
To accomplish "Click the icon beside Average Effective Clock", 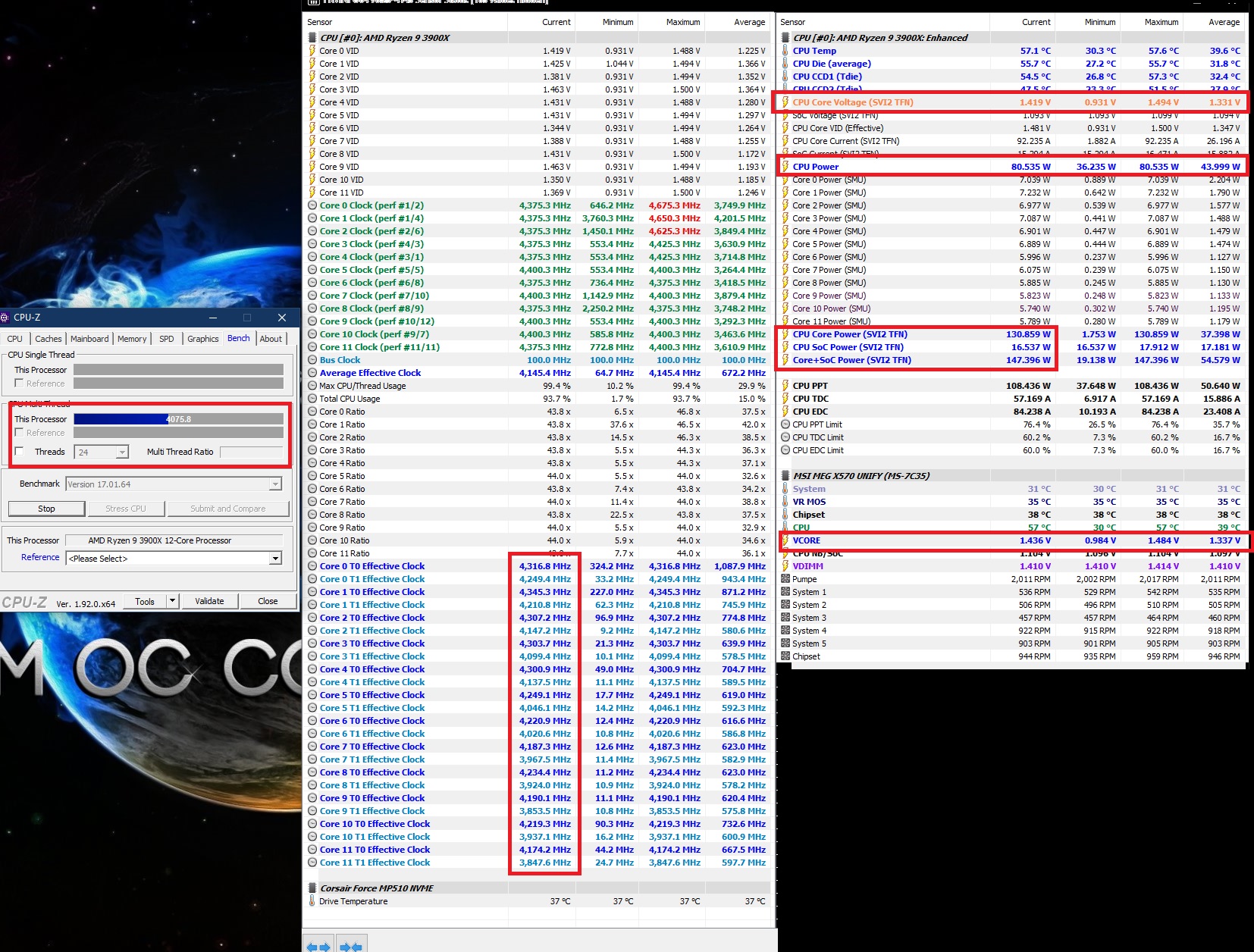I will pos(312,373).
